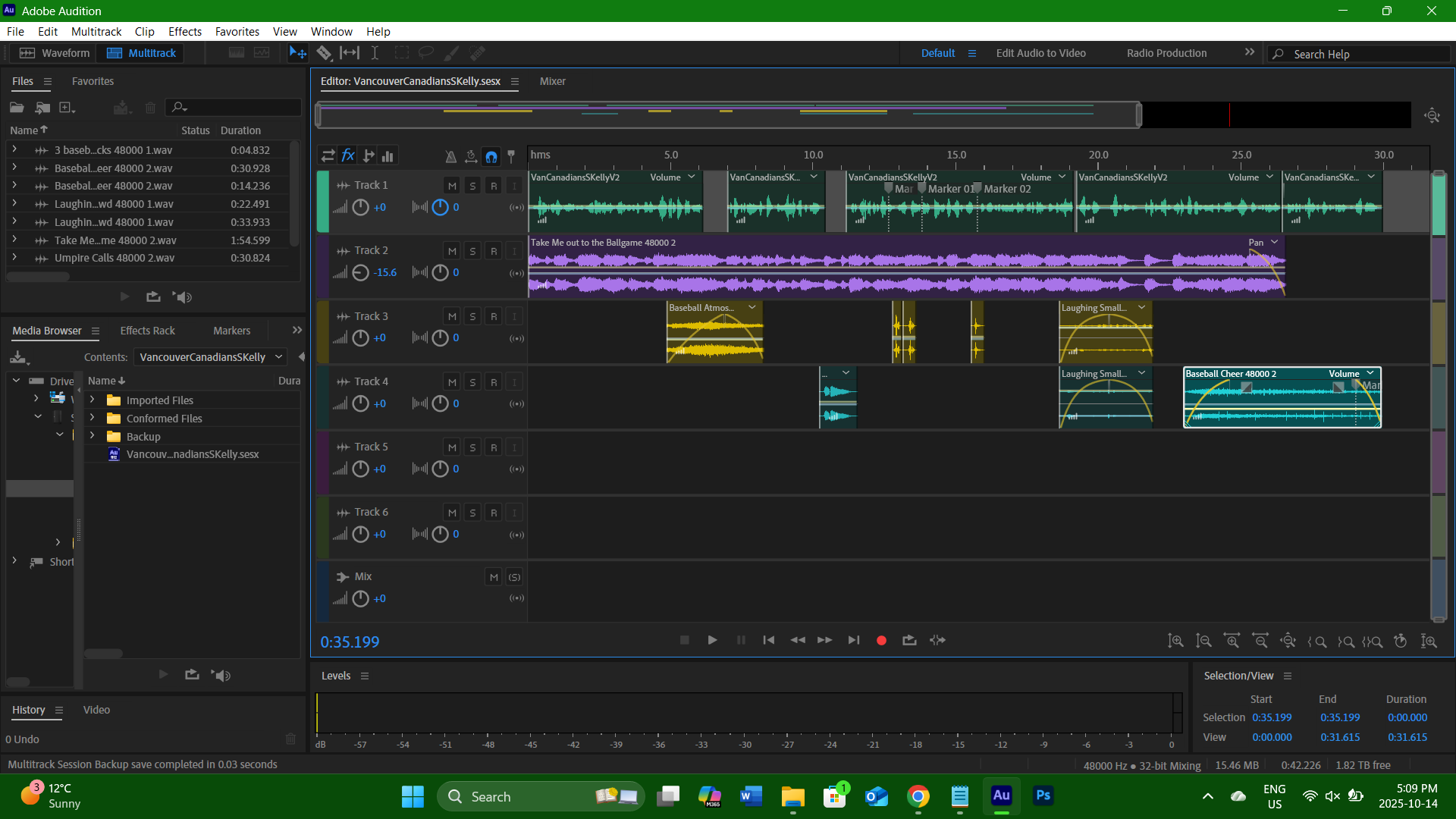Mute Track 2

point(452,251)
